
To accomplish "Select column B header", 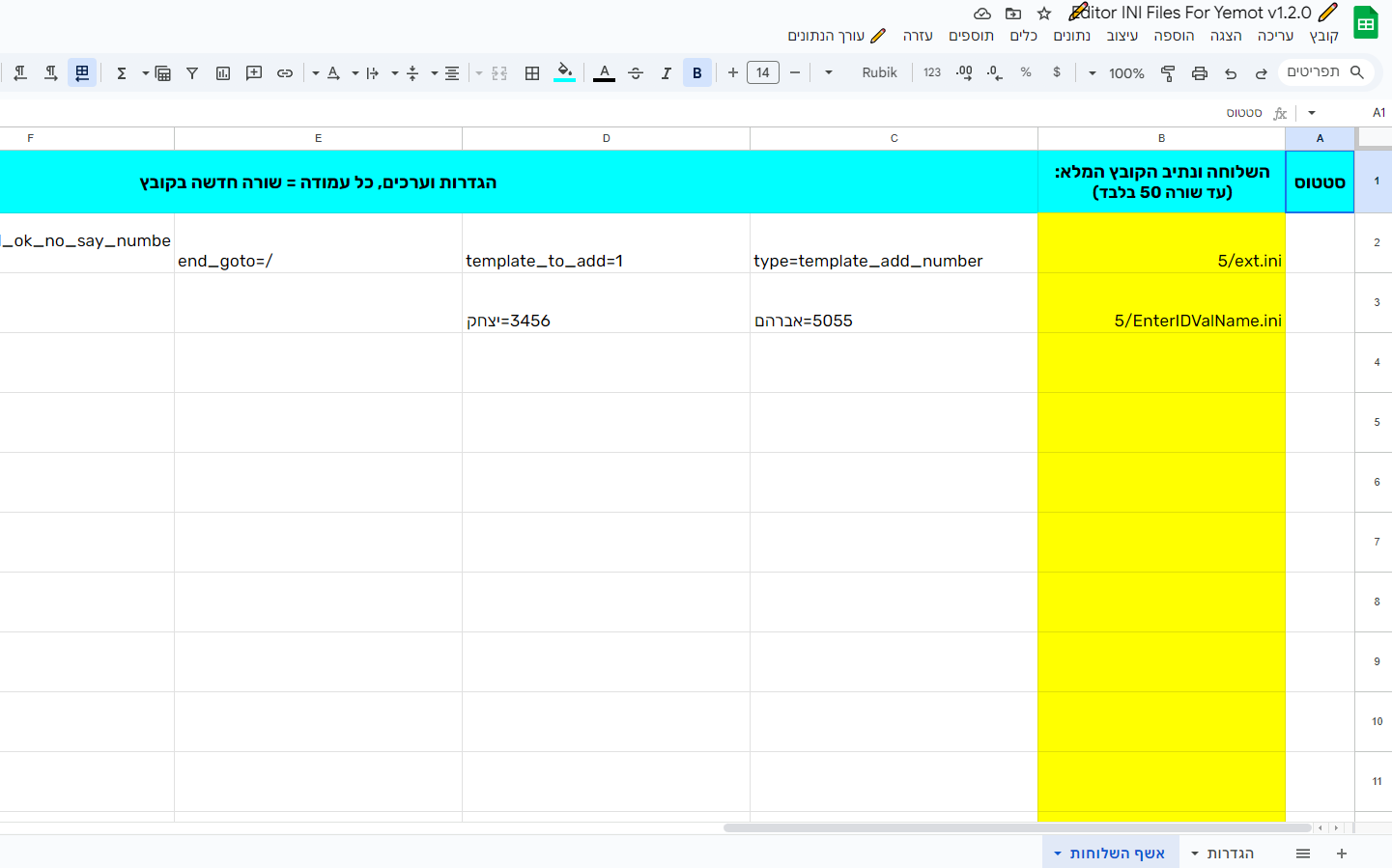I will click(1162, 138).
